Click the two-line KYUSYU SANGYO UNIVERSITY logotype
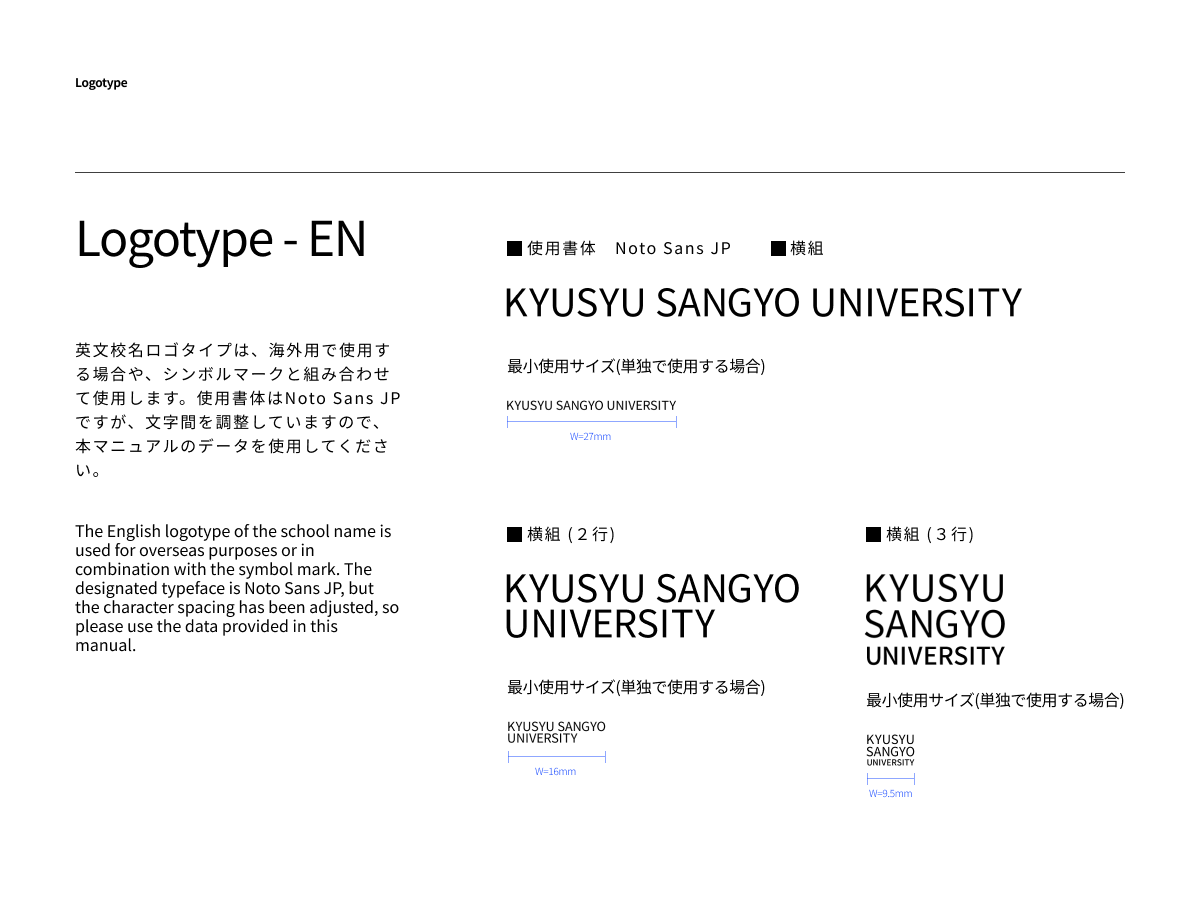 (x=652, y=607)
